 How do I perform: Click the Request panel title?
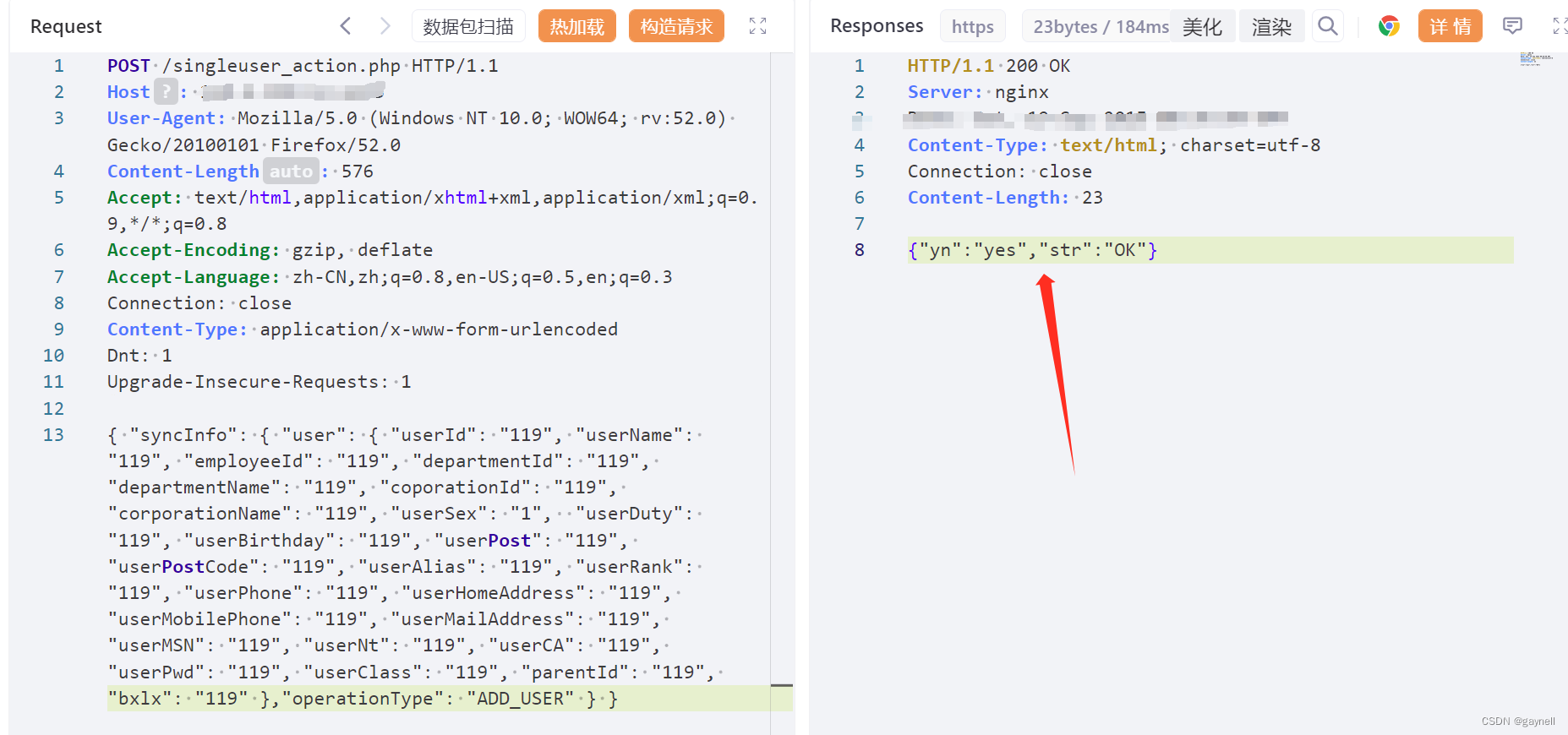pyautogui.click(x=66, y=26)
